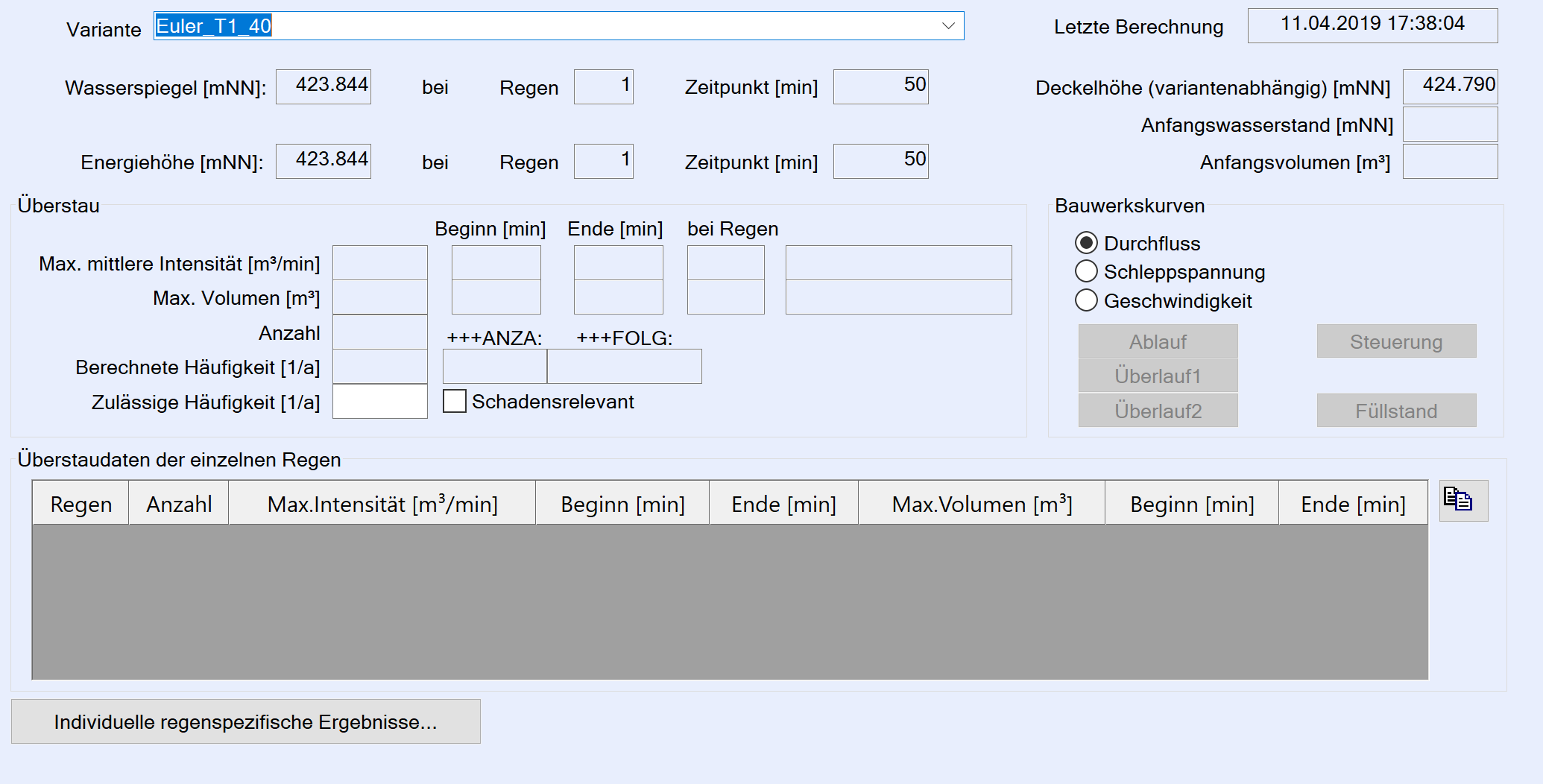Enable the Schadensrelevant checkbox
Image resolution: width=1543 pixels, height=784 pixels.
[455, 402]
